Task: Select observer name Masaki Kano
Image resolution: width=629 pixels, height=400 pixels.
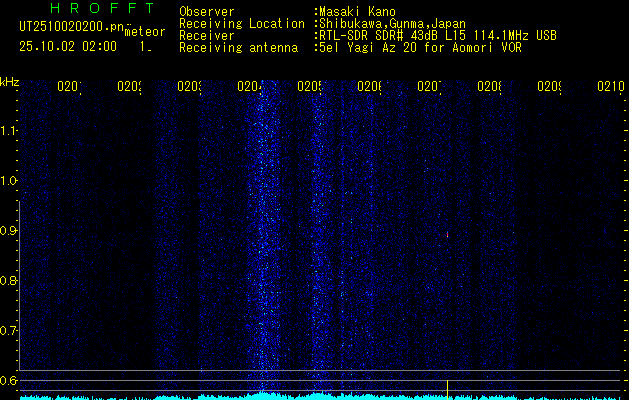Action: point(357,12)
